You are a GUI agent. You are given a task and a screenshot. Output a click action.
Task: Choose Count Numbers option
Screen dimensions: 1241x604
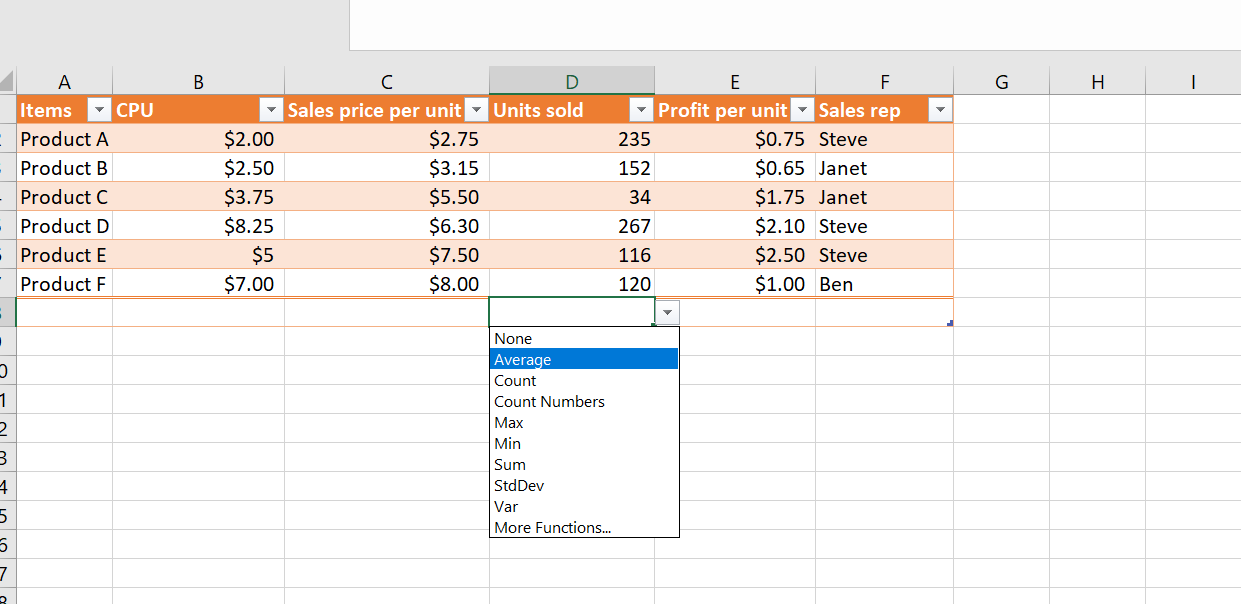549,402
